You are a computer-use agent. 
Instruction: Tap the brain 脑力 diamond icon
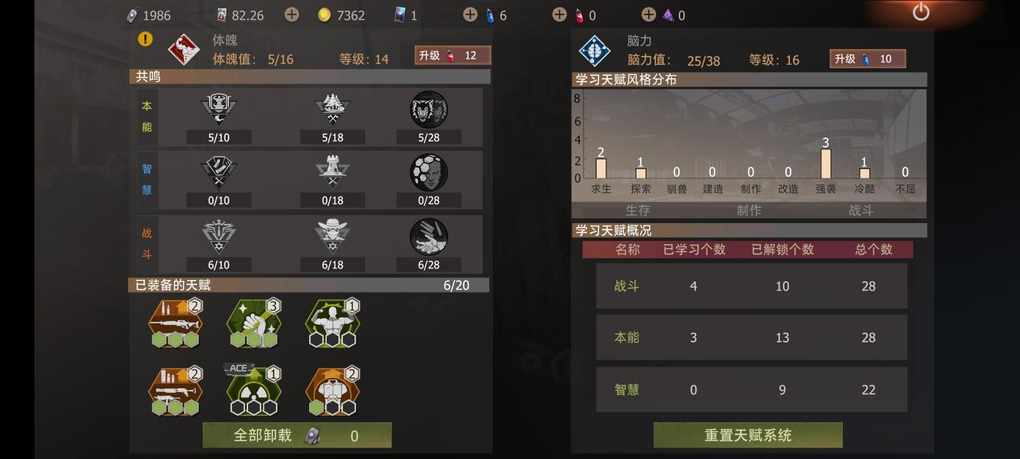(595, 50)
